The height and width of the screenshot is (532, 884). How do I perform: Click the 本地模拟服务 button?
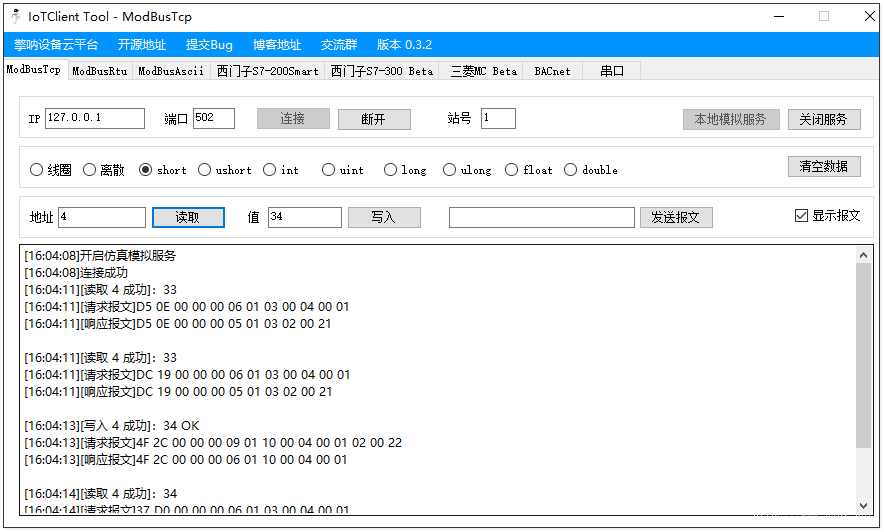731,119
